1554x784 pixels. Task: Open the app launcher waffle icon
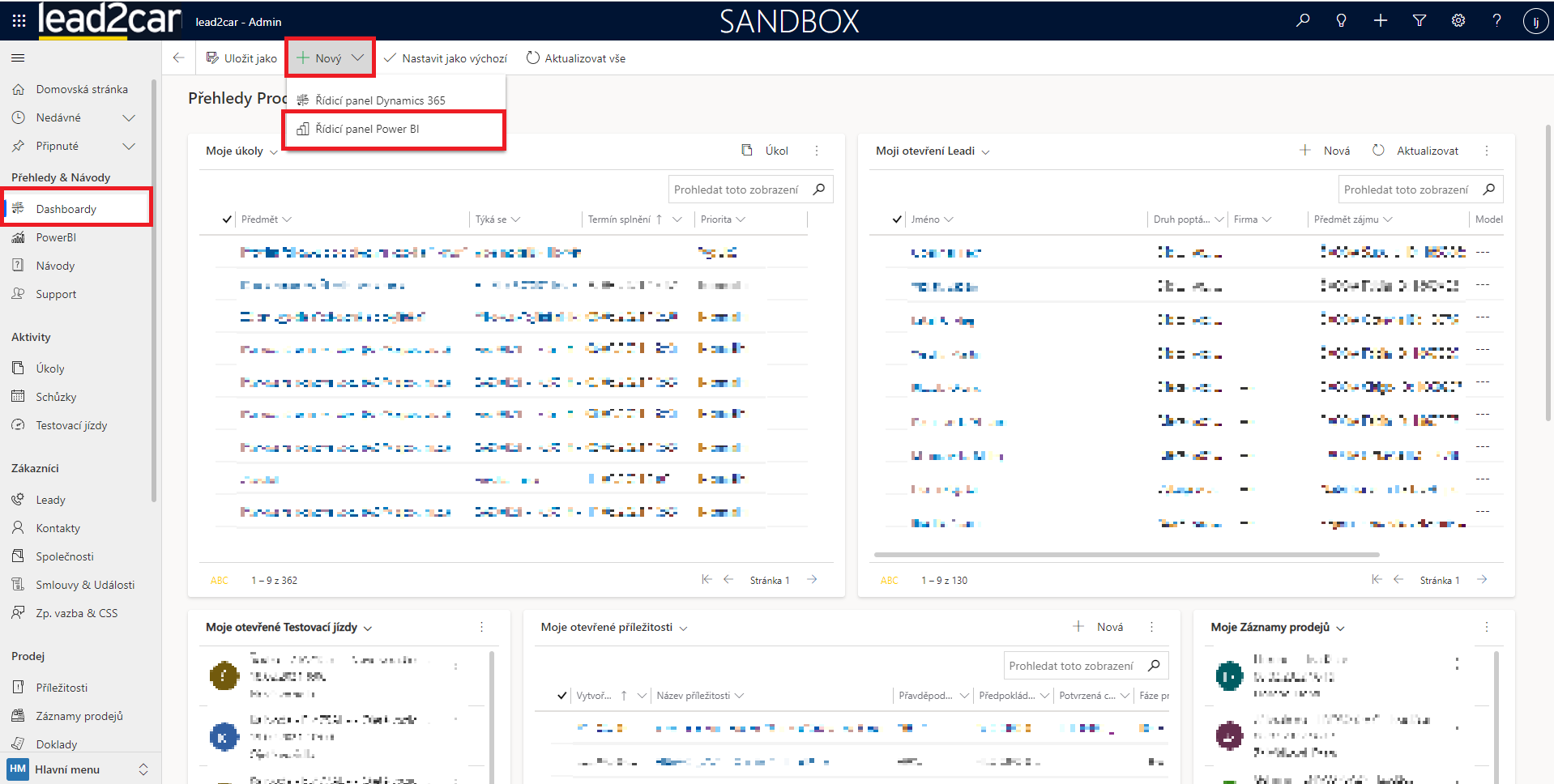19,21
